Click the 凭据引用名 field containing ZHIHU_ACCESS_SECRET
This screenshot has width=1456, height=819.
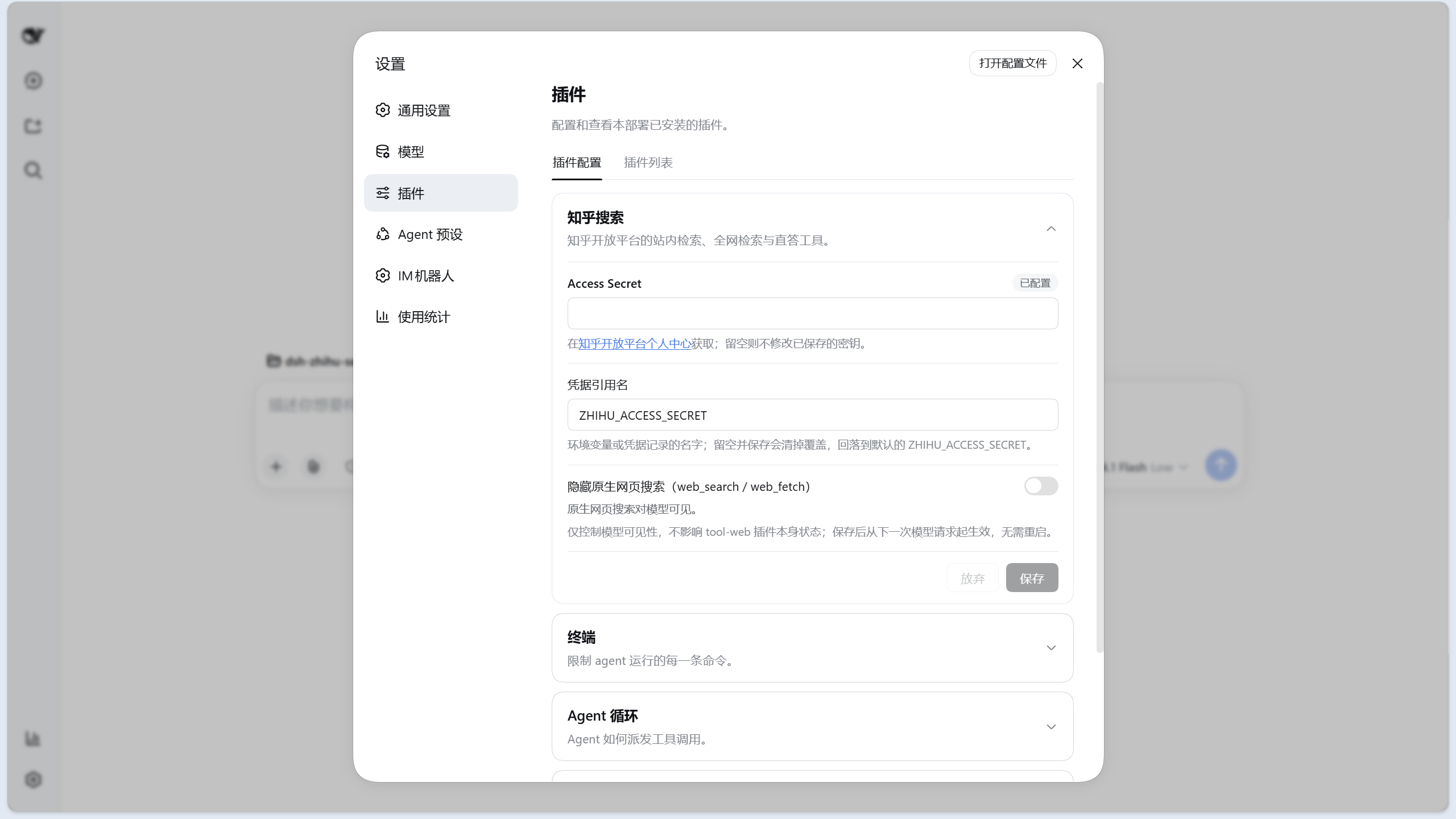(812, 415)
